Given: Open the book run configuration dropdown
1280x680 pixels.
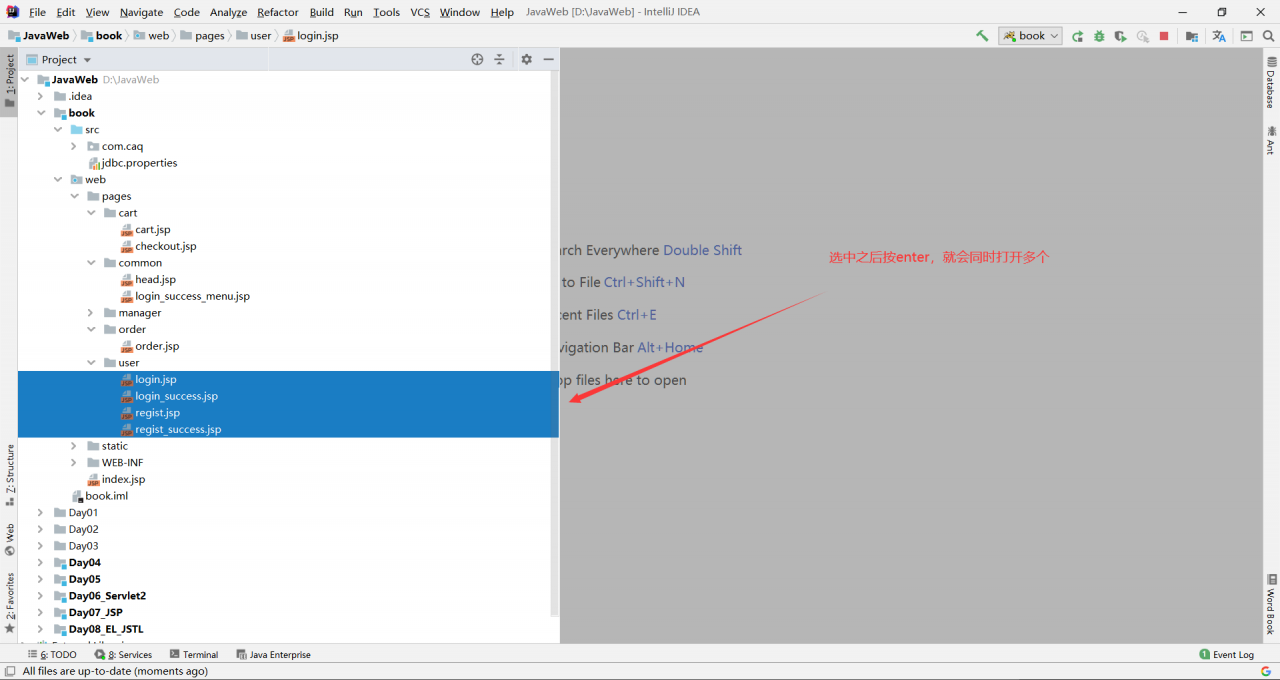Looking at the screenshot, I should tap(1030, 36).
